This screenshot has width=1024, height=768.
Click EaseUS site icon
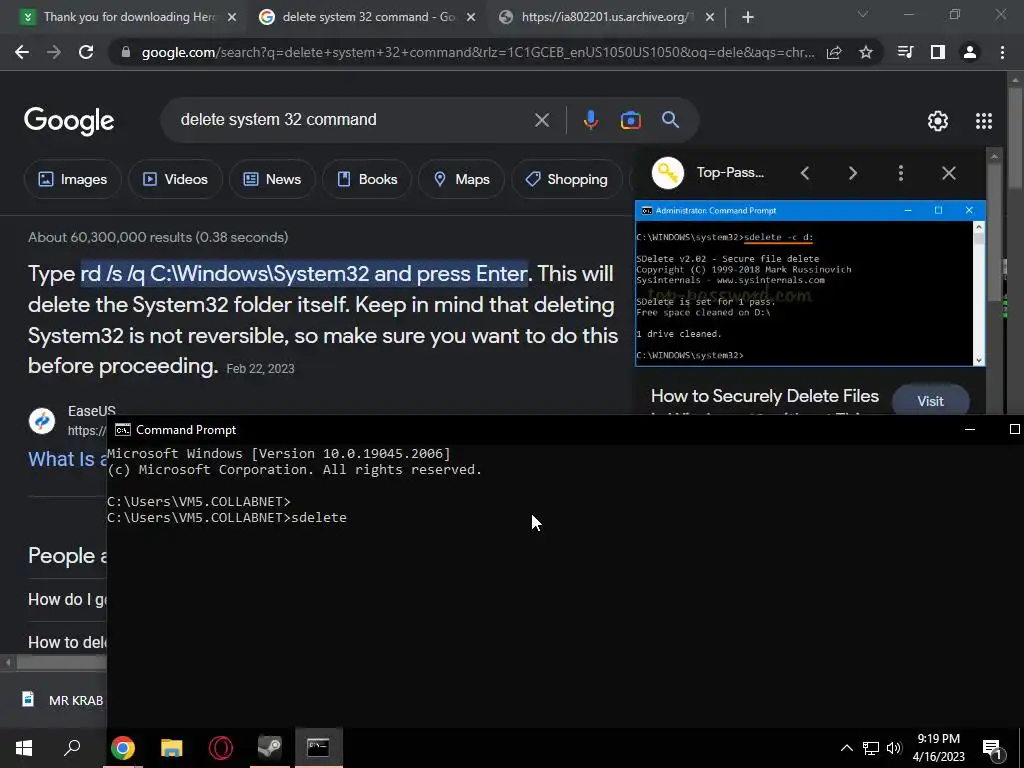pos(42,421)
